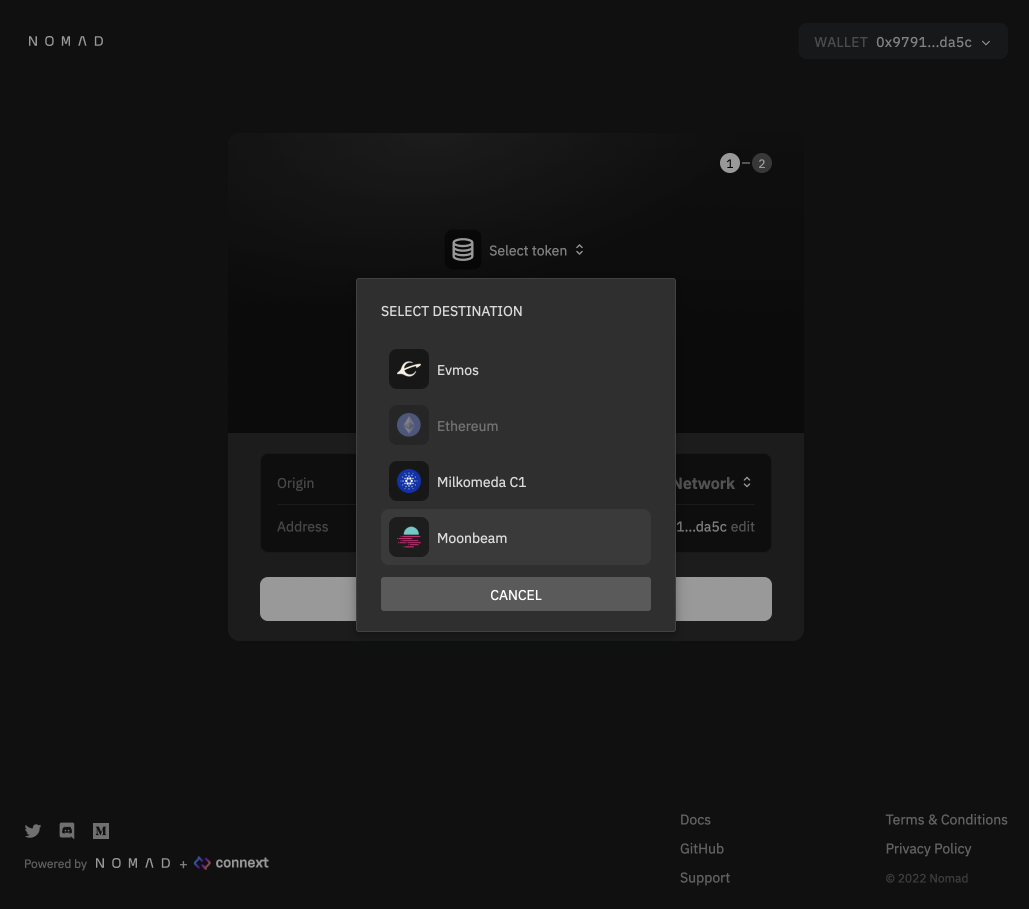
Task: Click the Moonbeam logo icon
Action: 408,537
